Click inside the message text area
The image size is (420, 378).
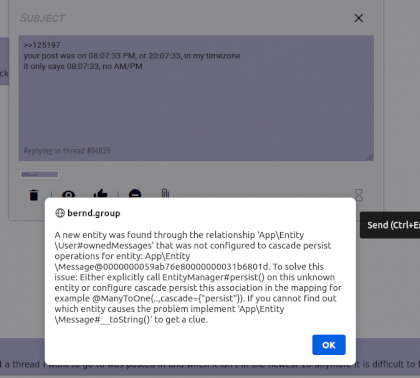(196, 98)
